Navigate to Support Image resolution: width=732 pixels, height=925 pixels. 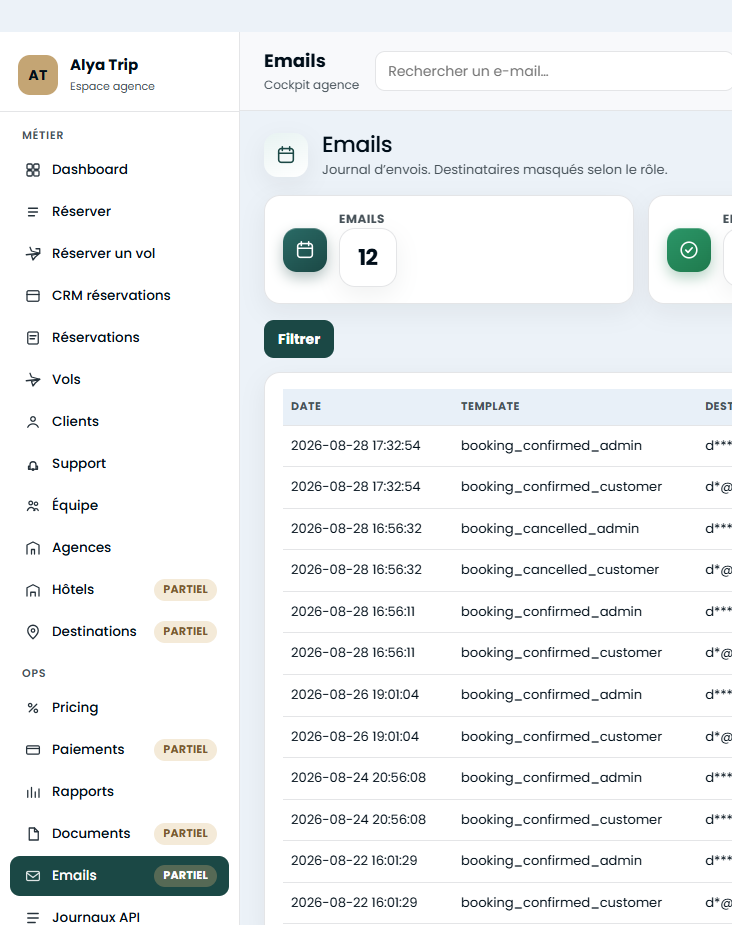pyautogui.click(x=119, y=464)
